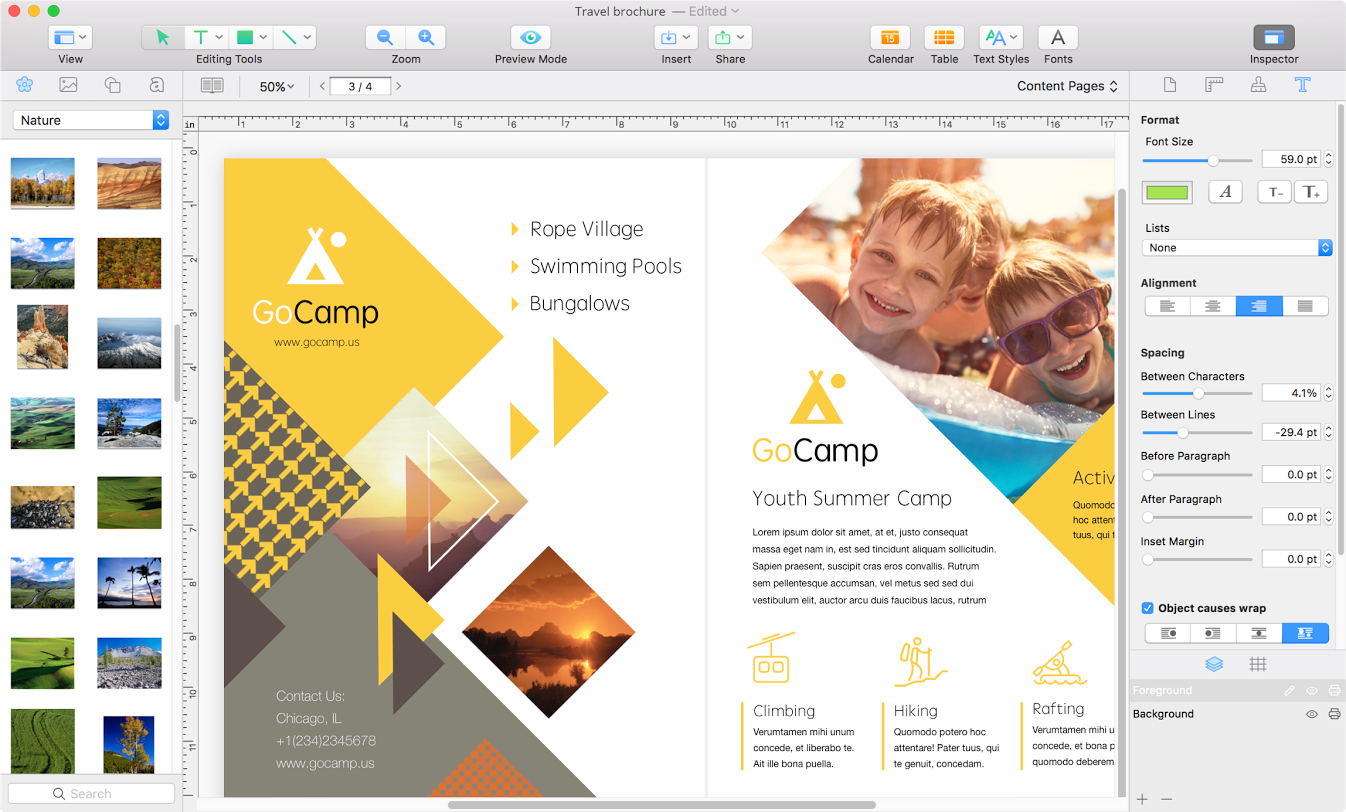1346x812 pixels.
Task: Hide the Background layer with eye icon
Action: tap(1312, 714)
